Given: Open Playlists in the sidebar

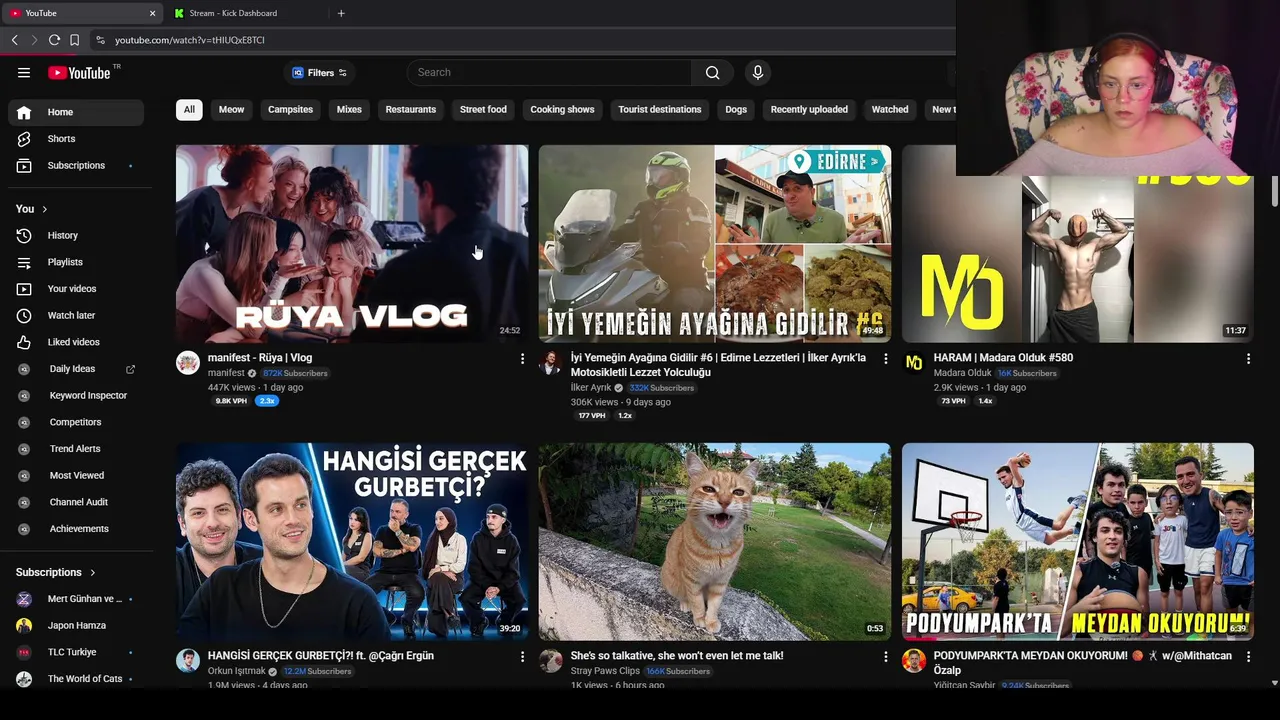Looking at the screenshot, I should pyautogui.click(x=76, y=262).
